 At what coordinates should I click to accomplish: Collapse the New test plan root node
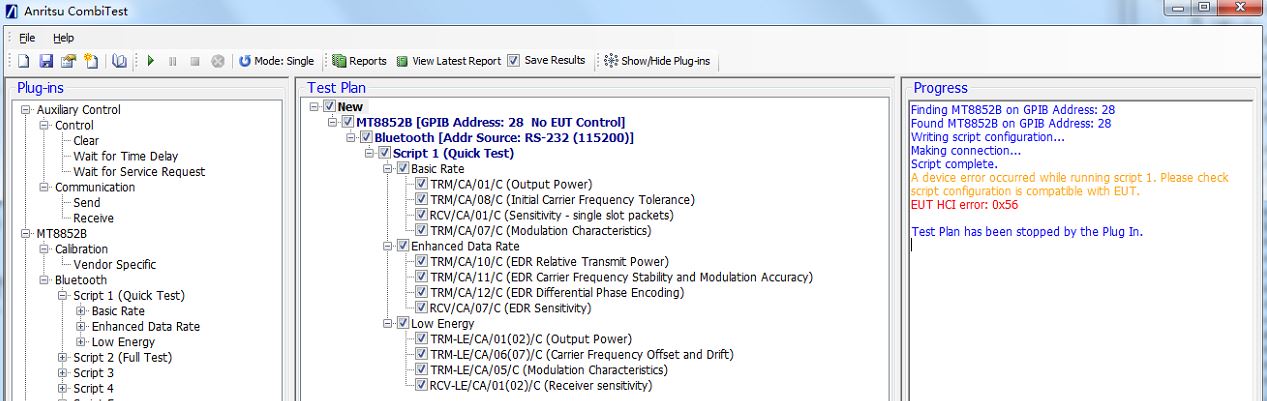pos(315,106)
